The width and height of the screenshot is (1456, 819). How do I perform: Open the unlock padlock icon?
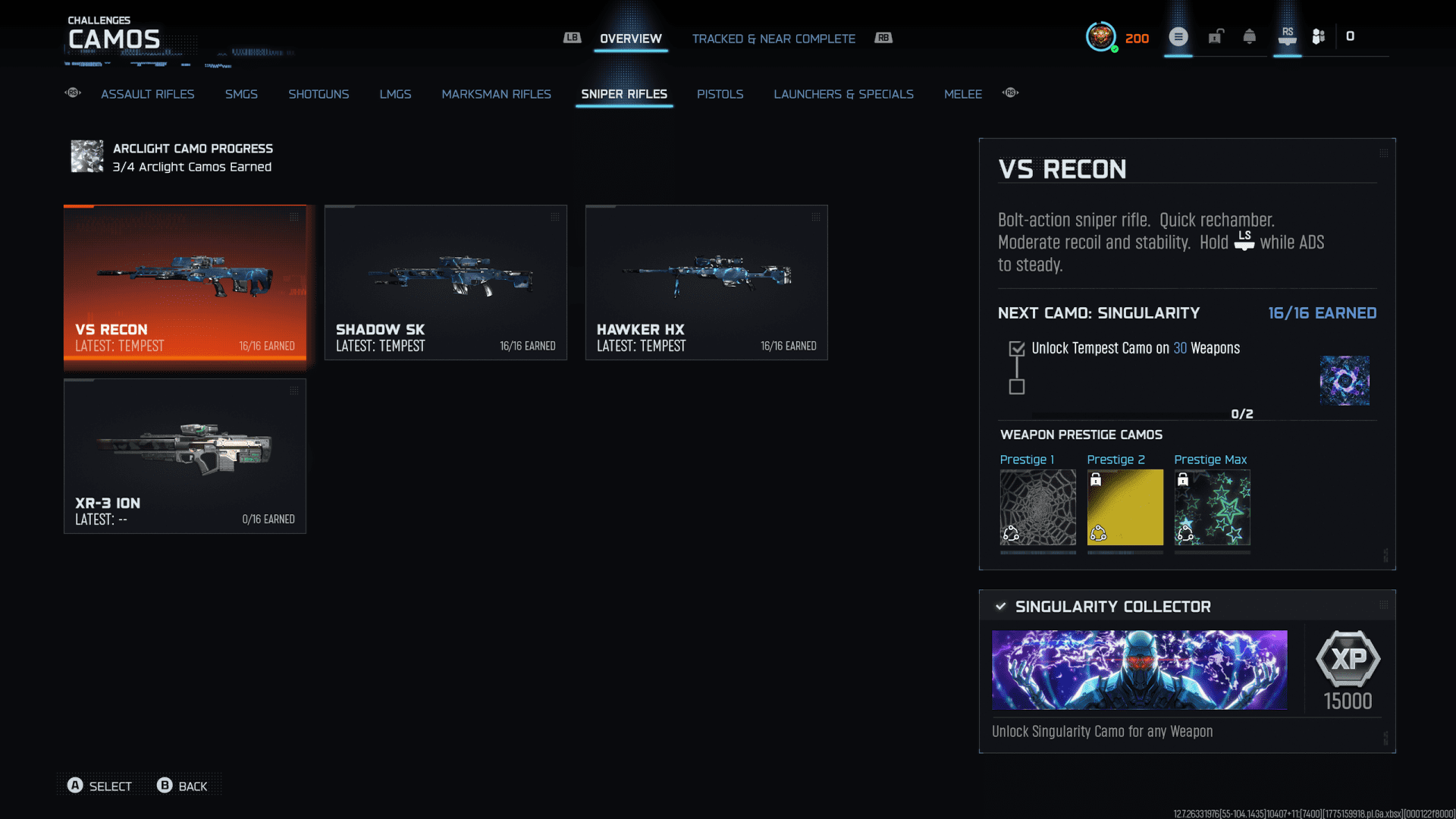[1215, 36]
